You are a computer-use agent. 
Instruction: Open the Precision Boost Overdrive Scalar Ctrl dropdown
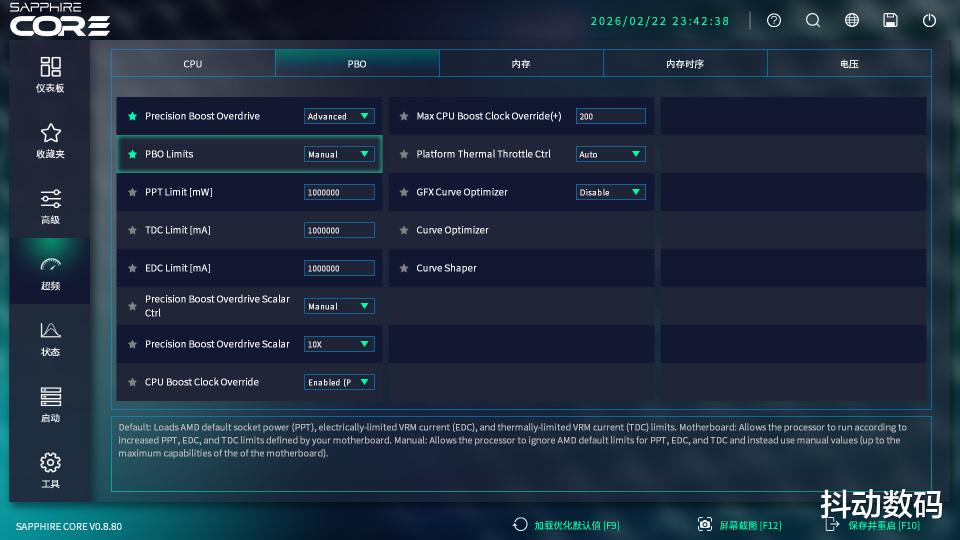click(x=339, y=306)
